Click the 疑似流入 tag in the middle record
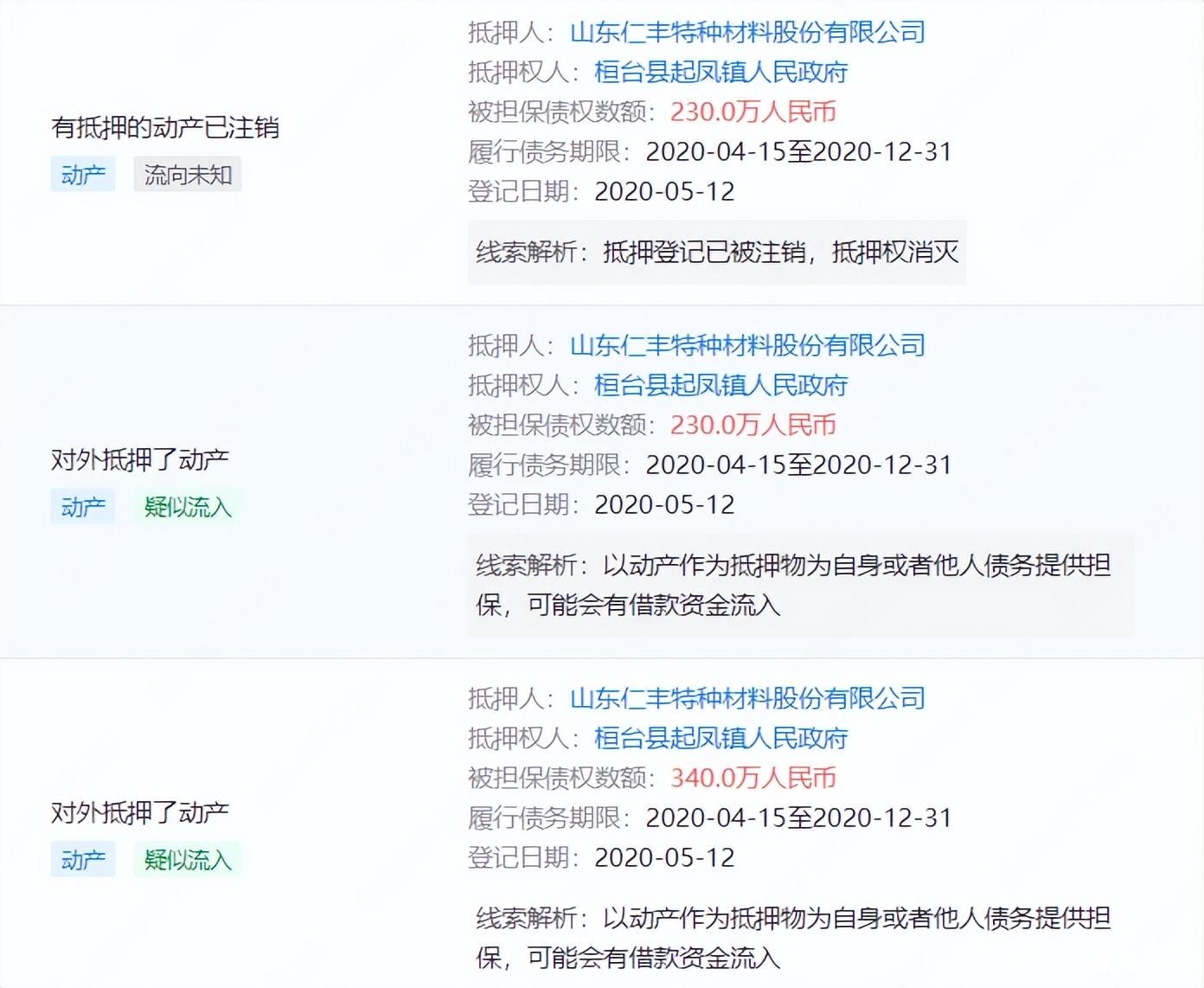The image size is (1204, 988). point(188,507)
